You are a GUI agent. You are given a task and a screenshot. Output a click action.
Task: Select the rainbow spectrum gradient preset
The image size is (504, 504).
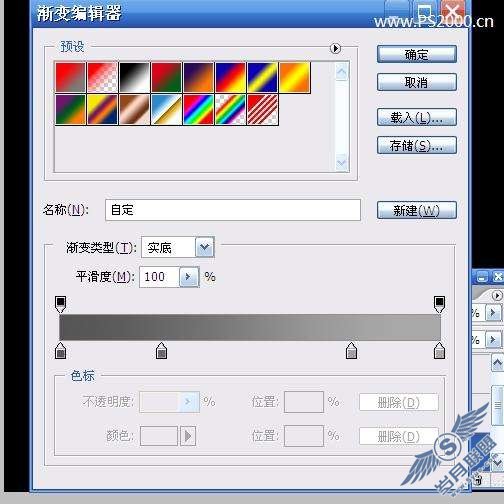click(198, 109)
